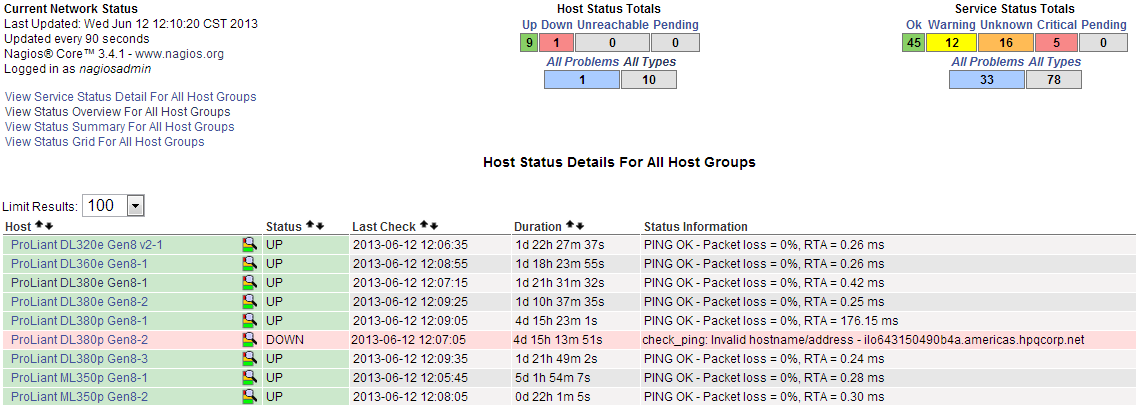Open host link ProLiant ML350p Gen8-2

coord(80,396)
